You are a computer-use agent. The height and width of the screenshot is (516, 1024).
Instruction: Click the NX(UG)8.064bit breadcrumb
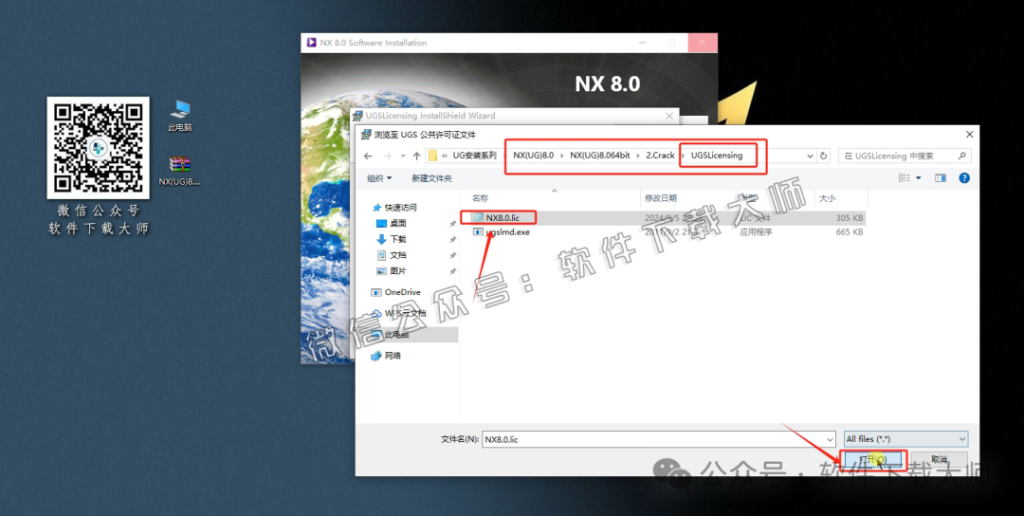click(x=598, y=155)
